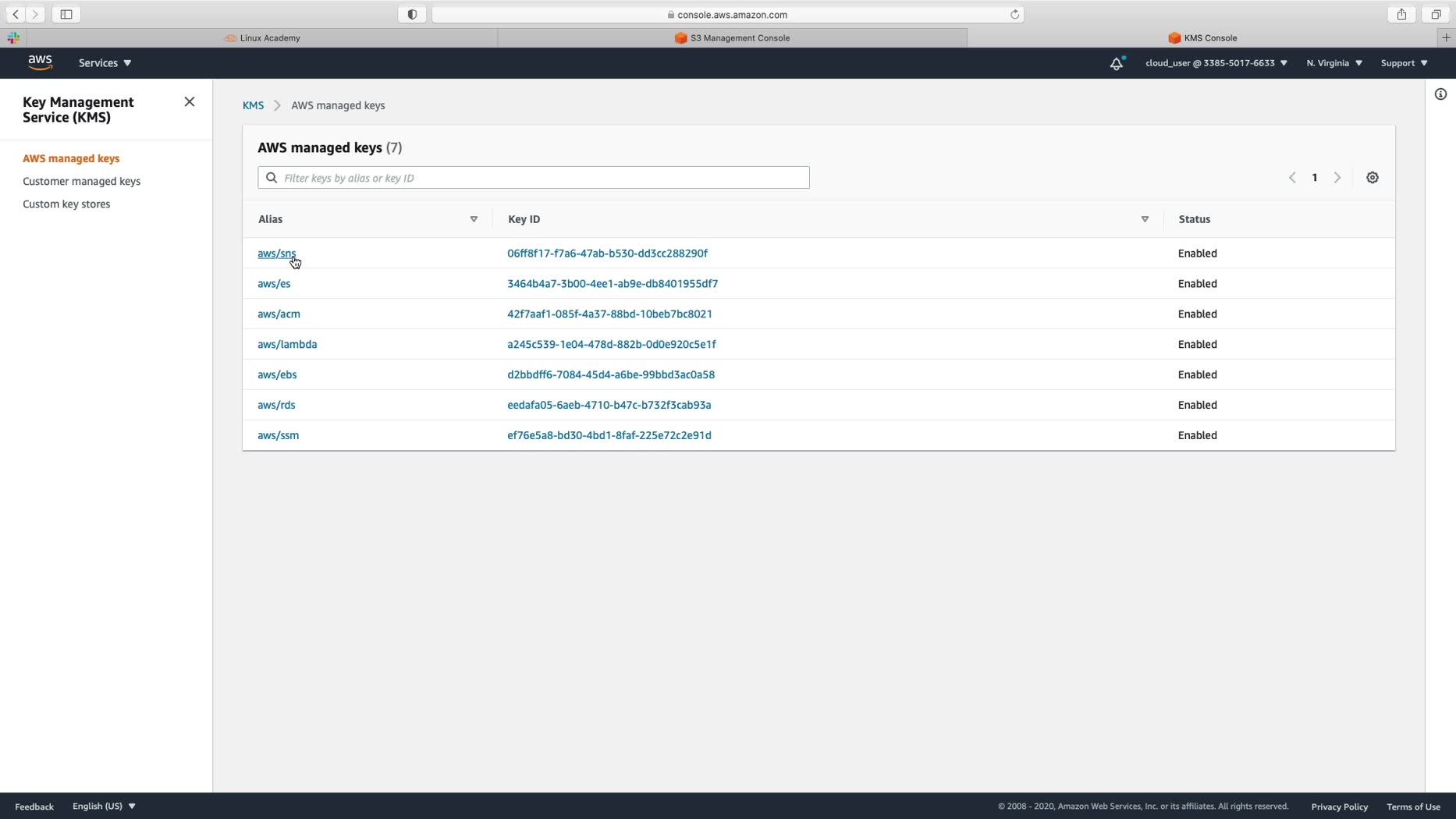Open the aws/es key alias
This screenshot has height=819, width=1456.
coord(274,284)
